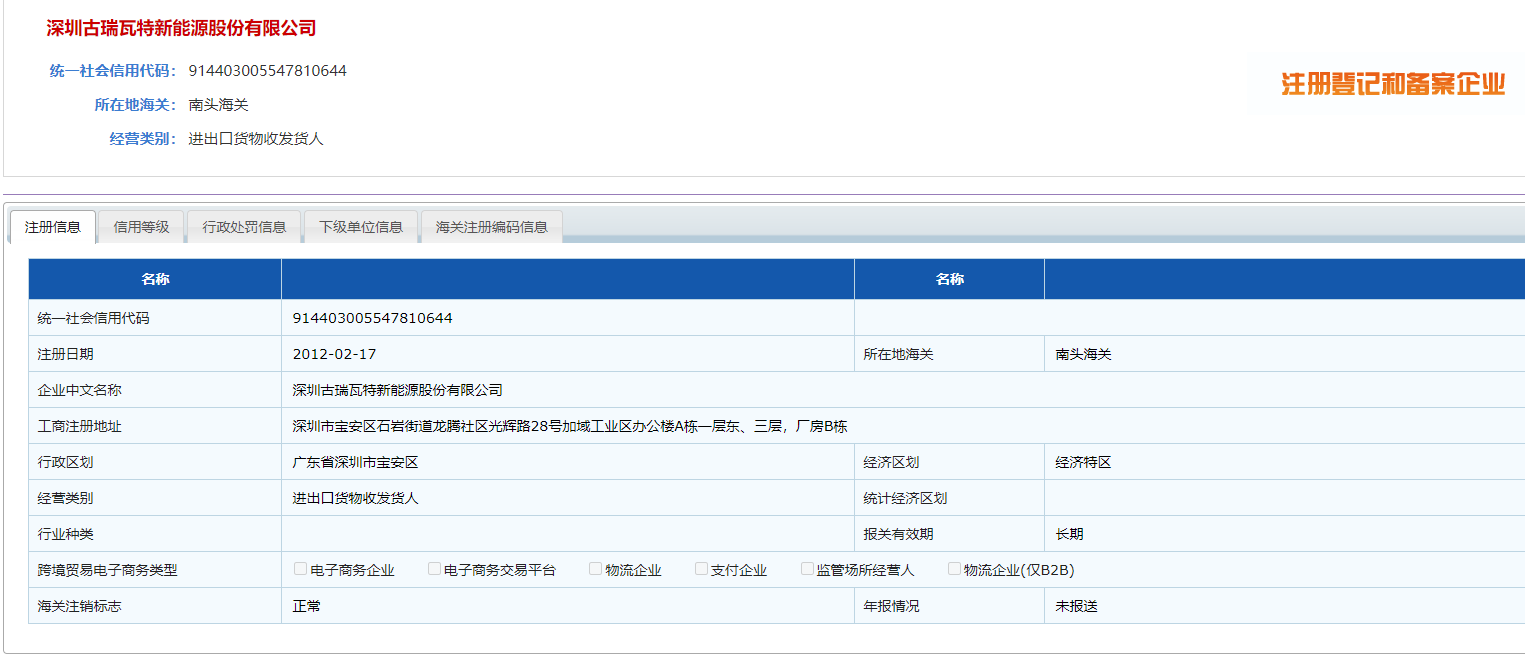1525x662 pixels.
Task: Select credit code value in header area
Action: pos(268,71)
